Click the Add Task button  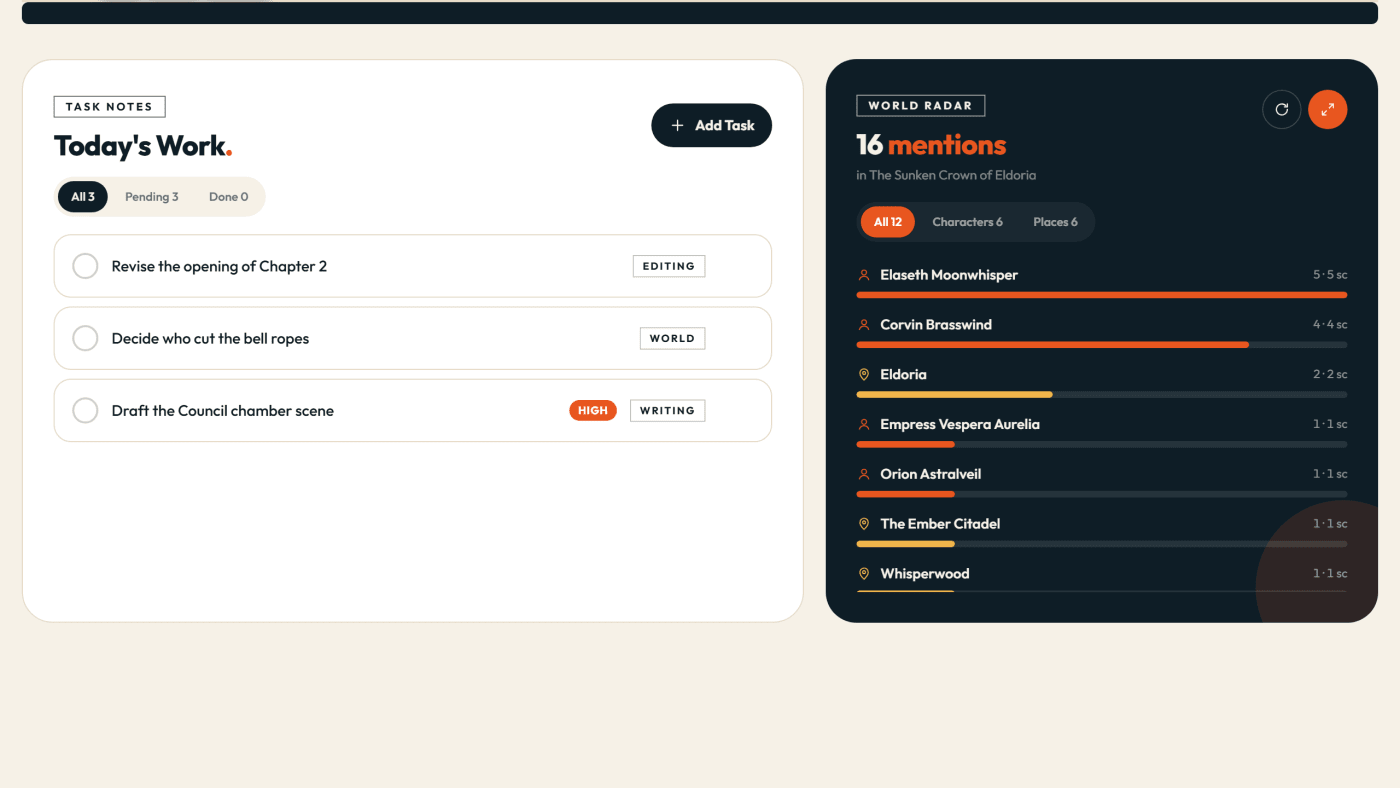pyautogui.click(x=712, y=125)
